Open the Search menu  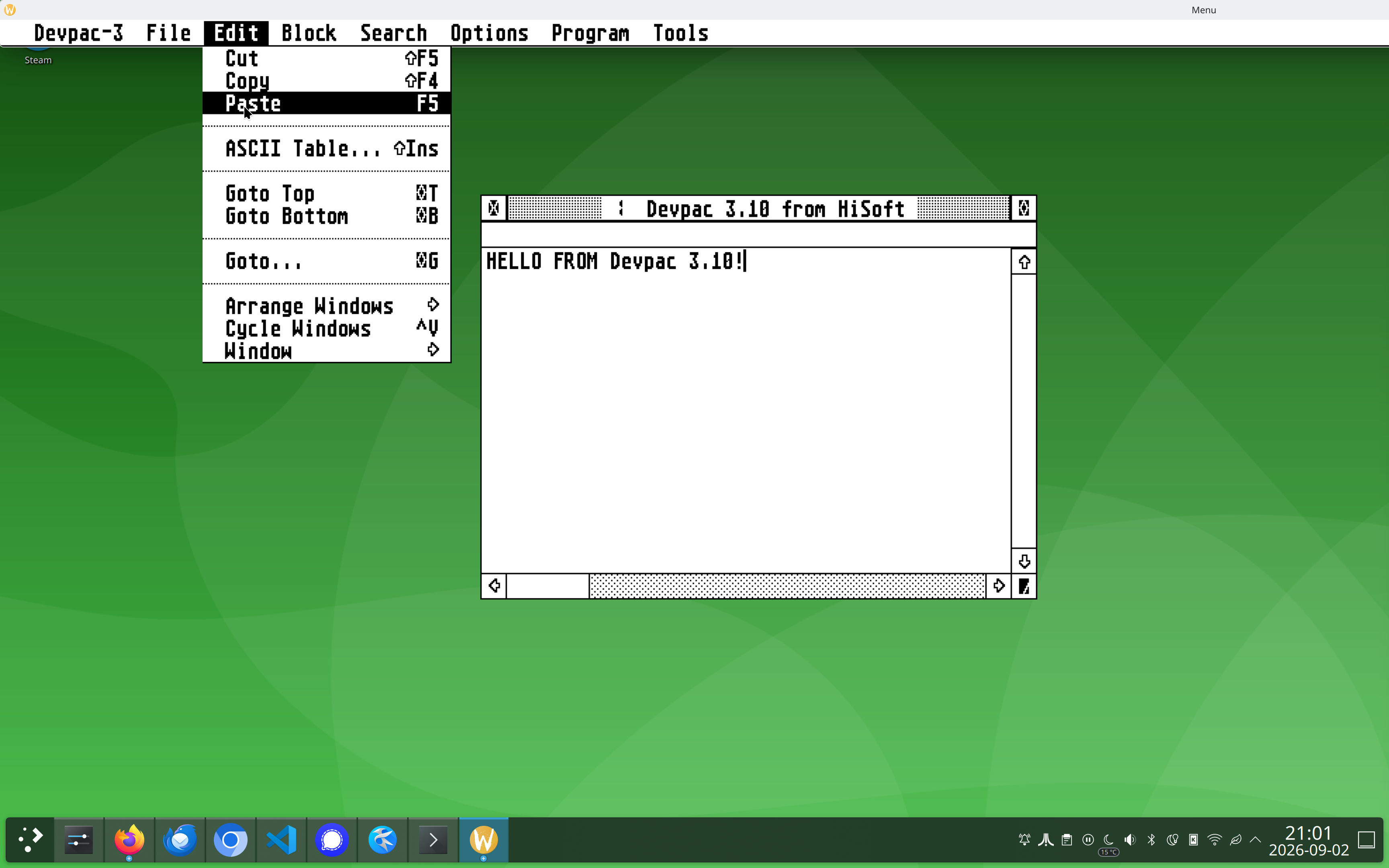[x=394, y=33]
